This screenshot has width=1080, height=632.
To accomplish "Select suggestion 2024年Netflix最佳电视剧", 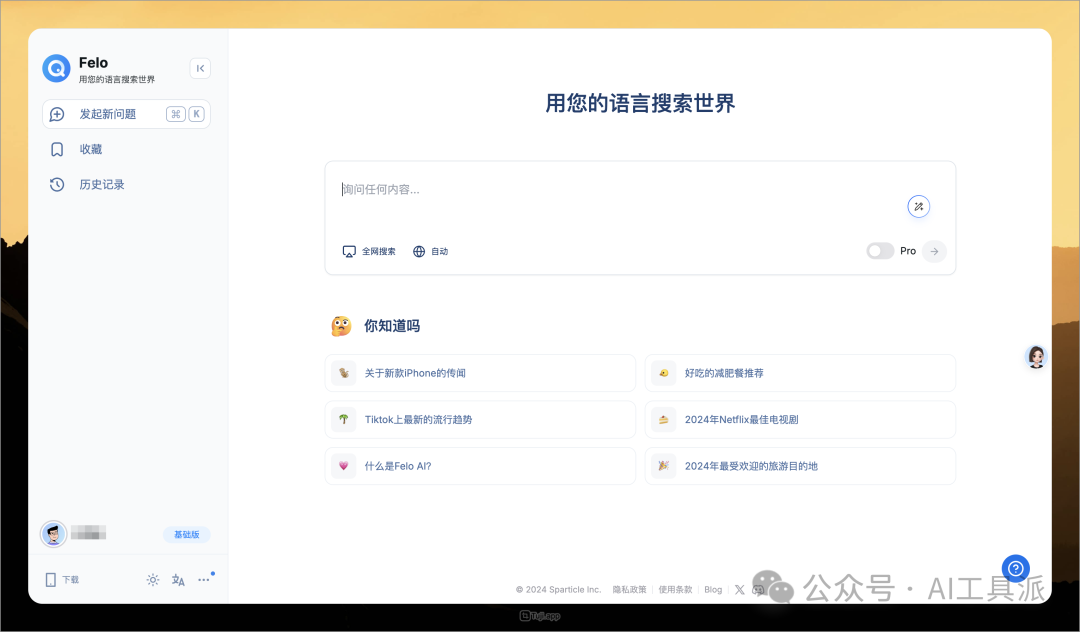I will (x=800, y=419).
